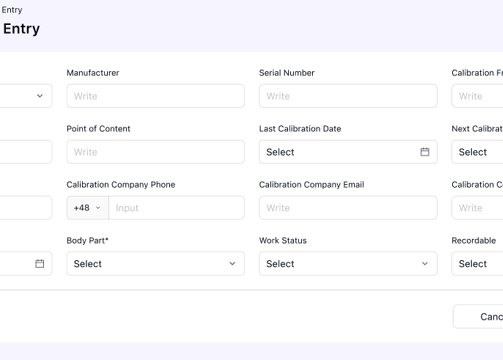
Task: Open the Body Part dropdown
Action: (x=155, y=264)
